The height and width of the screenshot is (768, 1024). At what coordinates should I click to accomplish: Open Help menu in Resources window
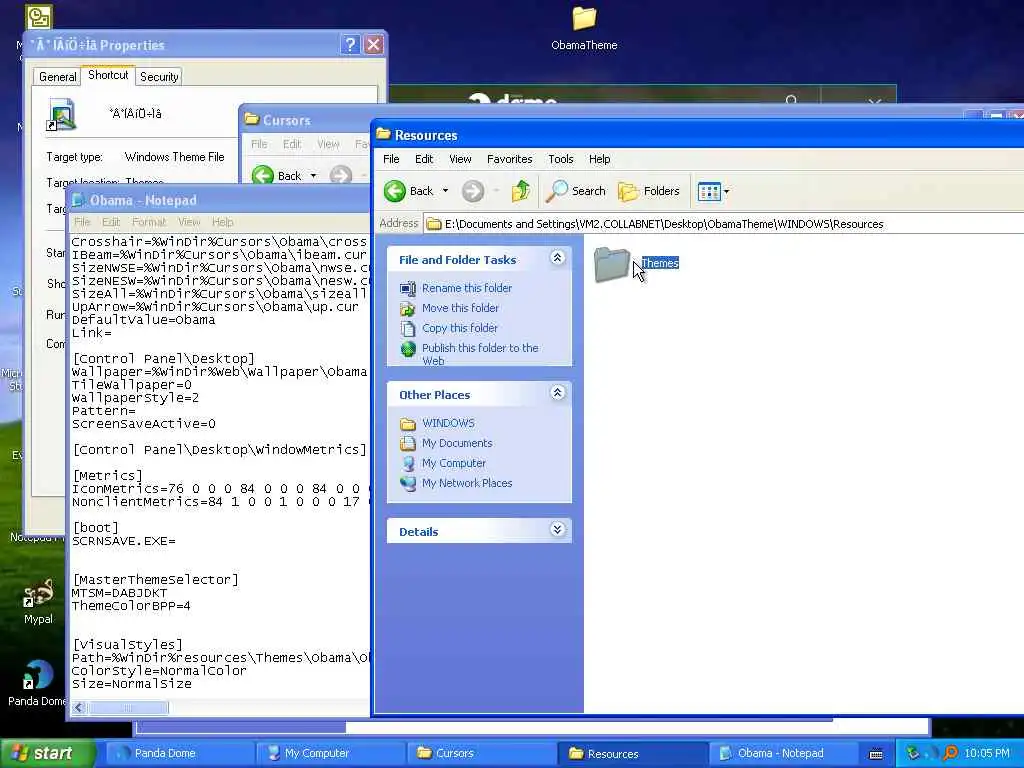click(599, 159)
